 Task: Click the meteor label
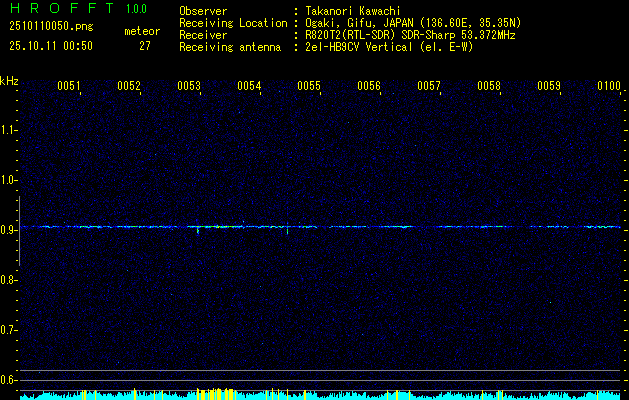coord(142,31)
